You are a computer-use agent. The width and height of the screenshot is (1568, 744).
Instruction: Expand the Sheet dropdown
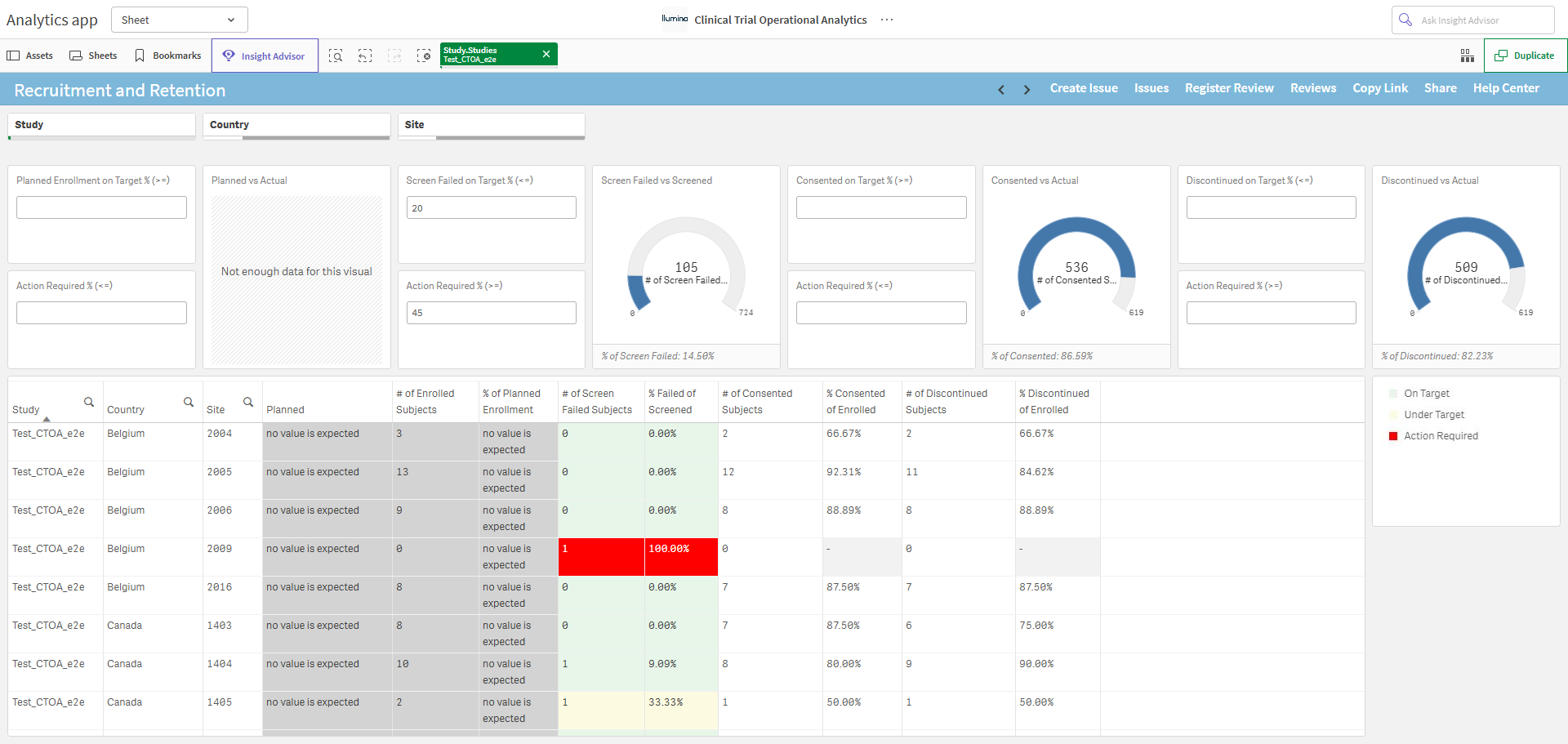pyautogui.click(x=179, y=20)
